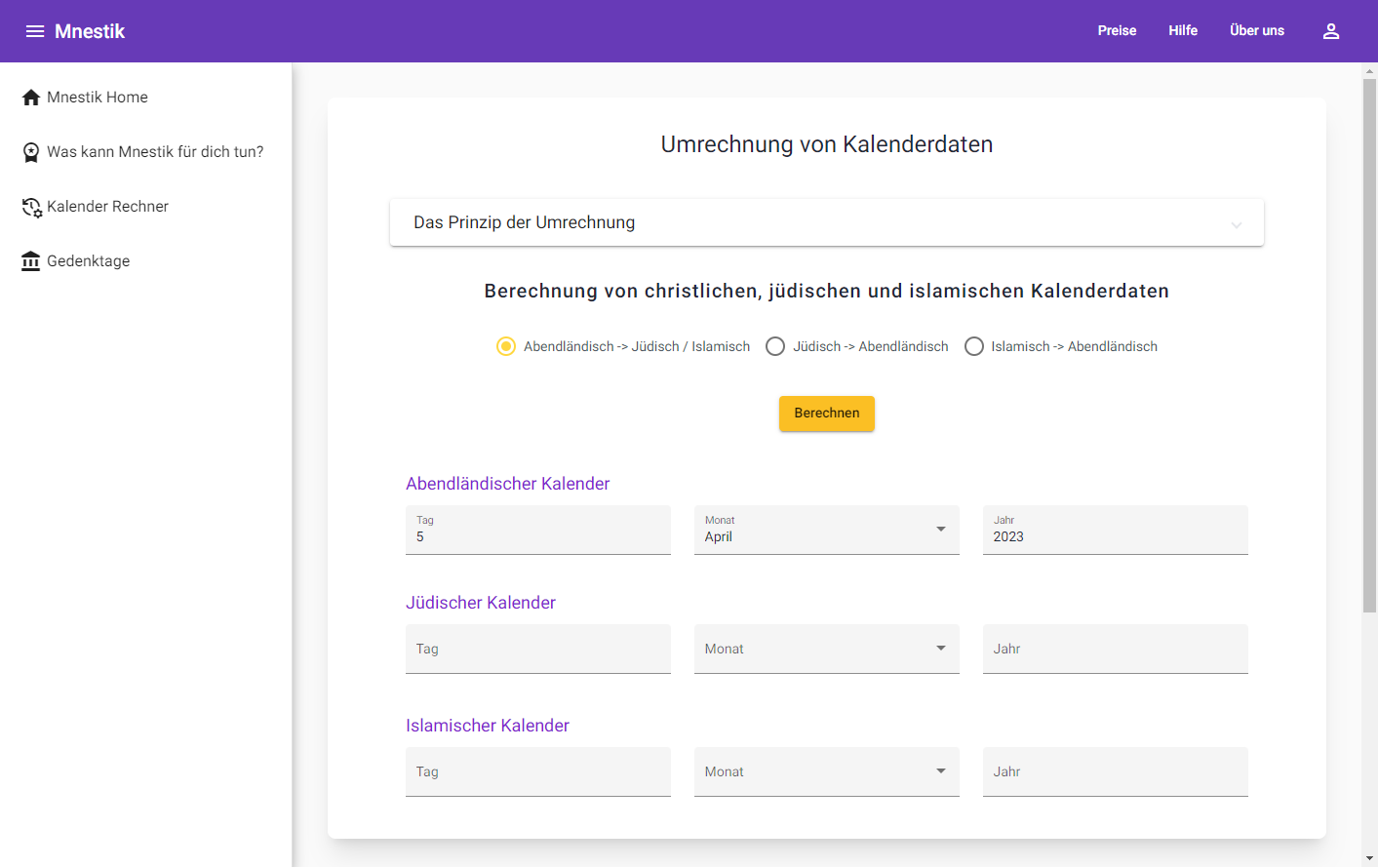
Task: Select Islamisch -> Abendländisch radio button
Action: tap(974, 346)
